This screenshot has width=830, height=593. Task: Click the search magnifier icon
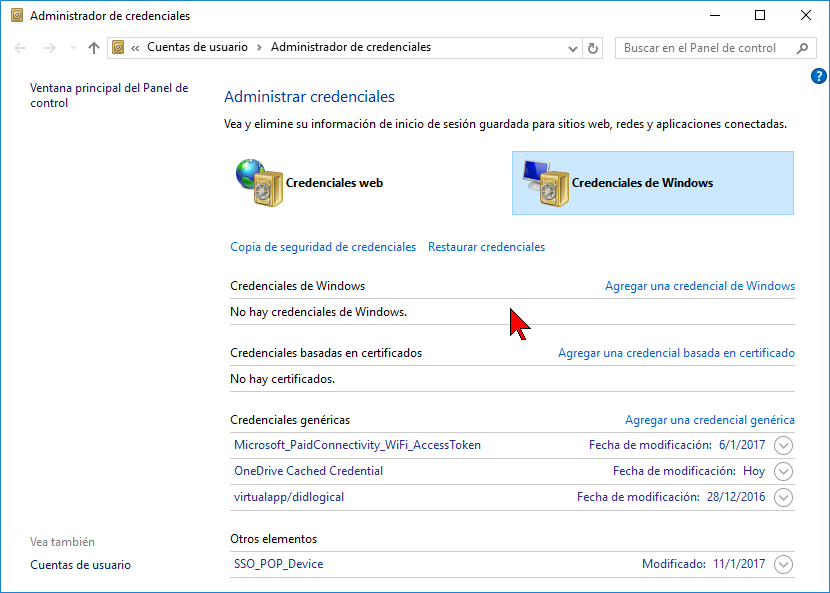click(x=802, y=48)
